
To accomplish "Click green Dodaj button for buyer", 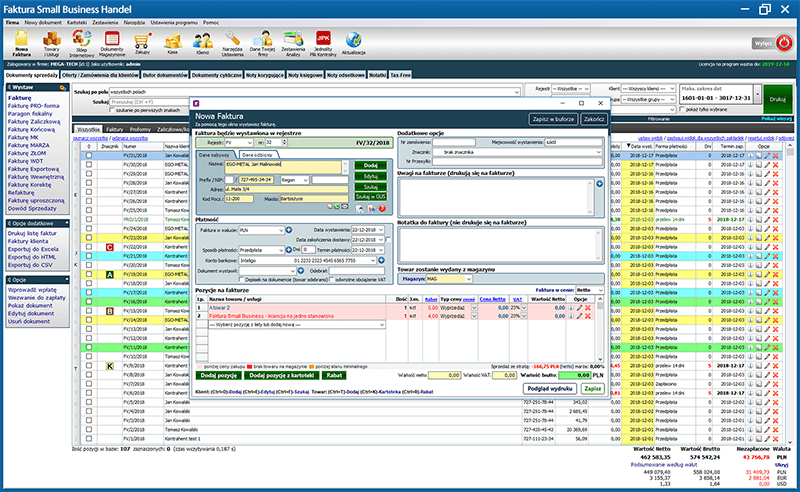I will click(370, 165).
